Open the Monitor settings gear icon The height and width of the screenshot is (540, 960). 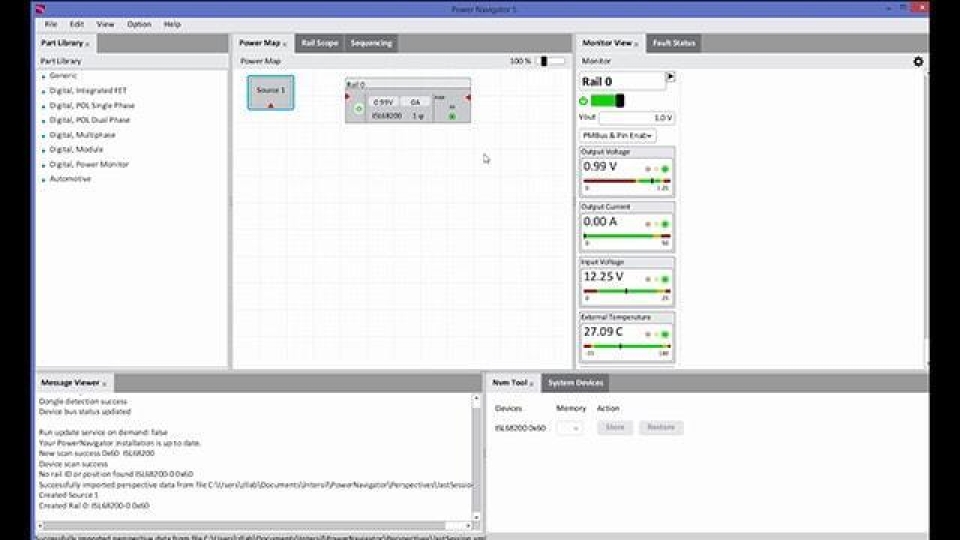click(x=918, y=62)
